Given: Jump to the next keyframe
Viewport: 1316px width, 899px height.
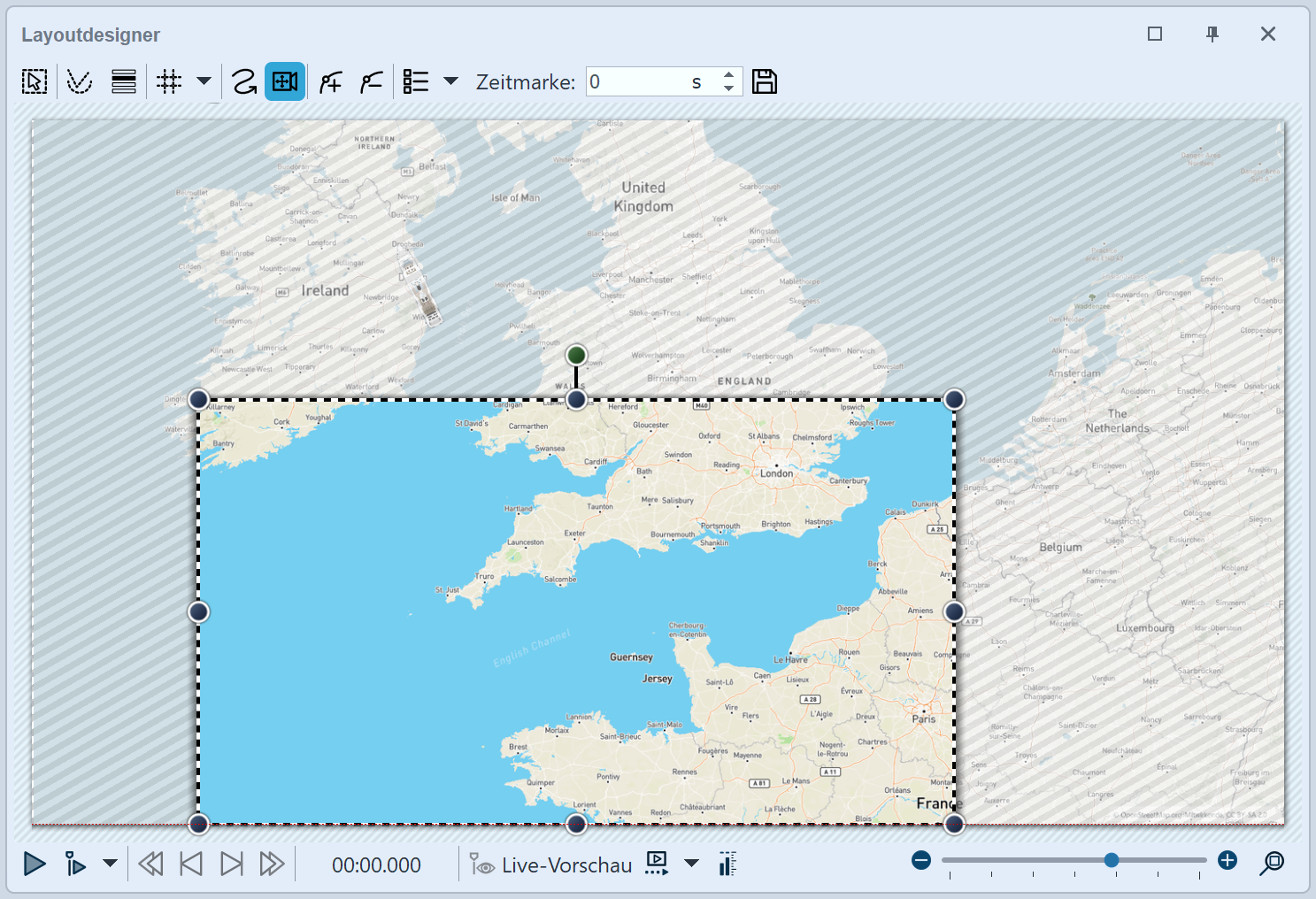Looking at the screenshot, I should pos(231,864).
